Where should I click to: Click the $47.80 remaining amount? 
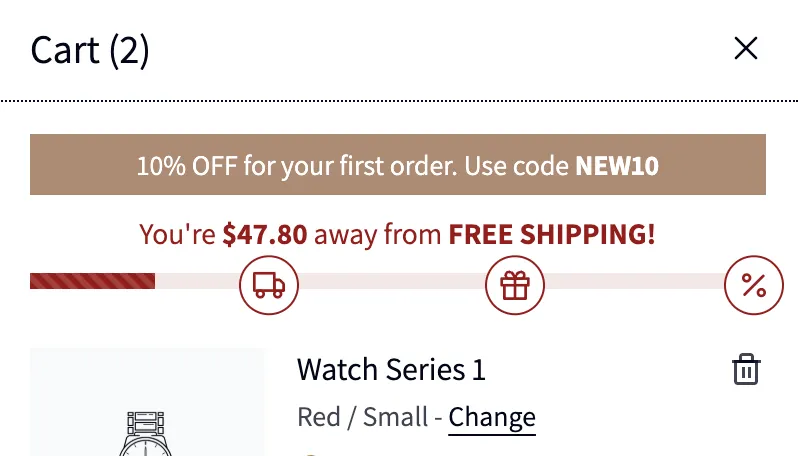click(265, 235)
